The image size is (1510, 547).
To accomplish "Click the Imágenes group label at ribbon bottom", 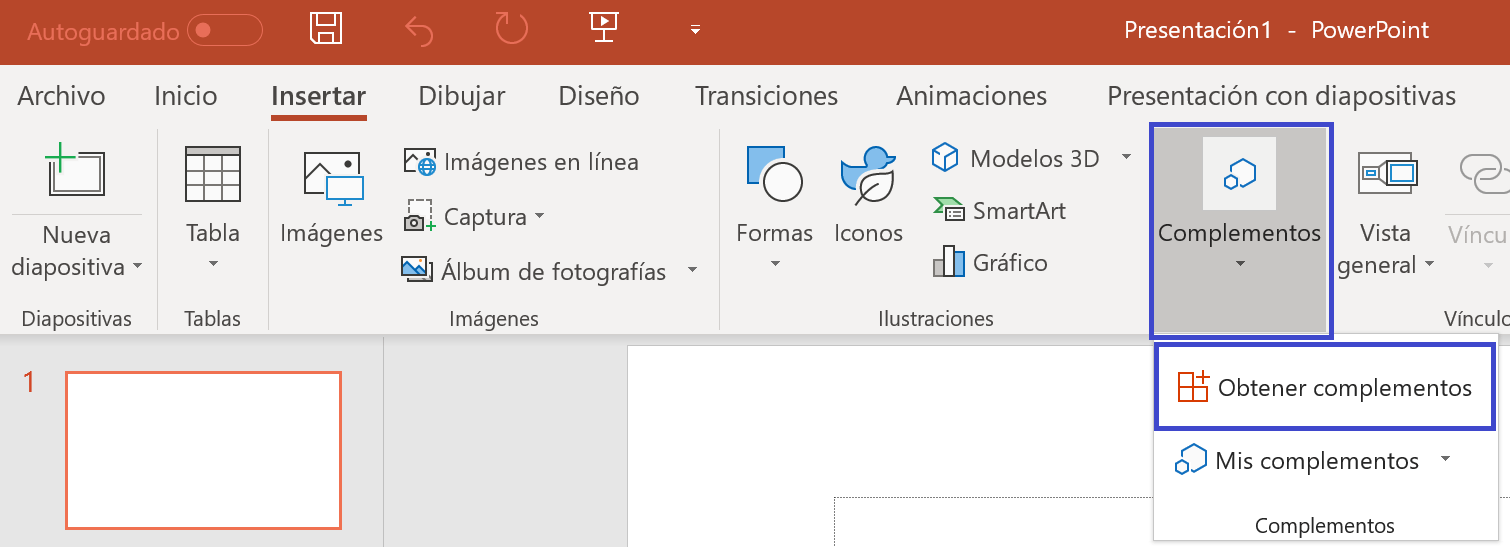I will point(494,319).
